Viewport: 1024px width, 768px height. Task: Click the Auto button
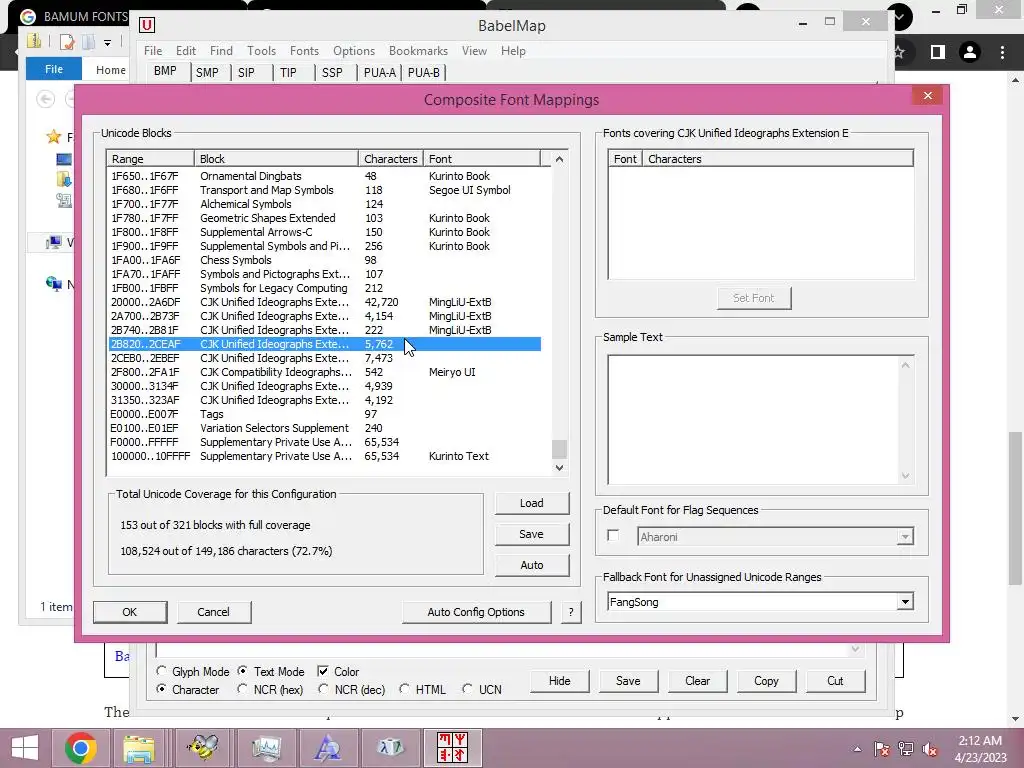coord(532,565)
